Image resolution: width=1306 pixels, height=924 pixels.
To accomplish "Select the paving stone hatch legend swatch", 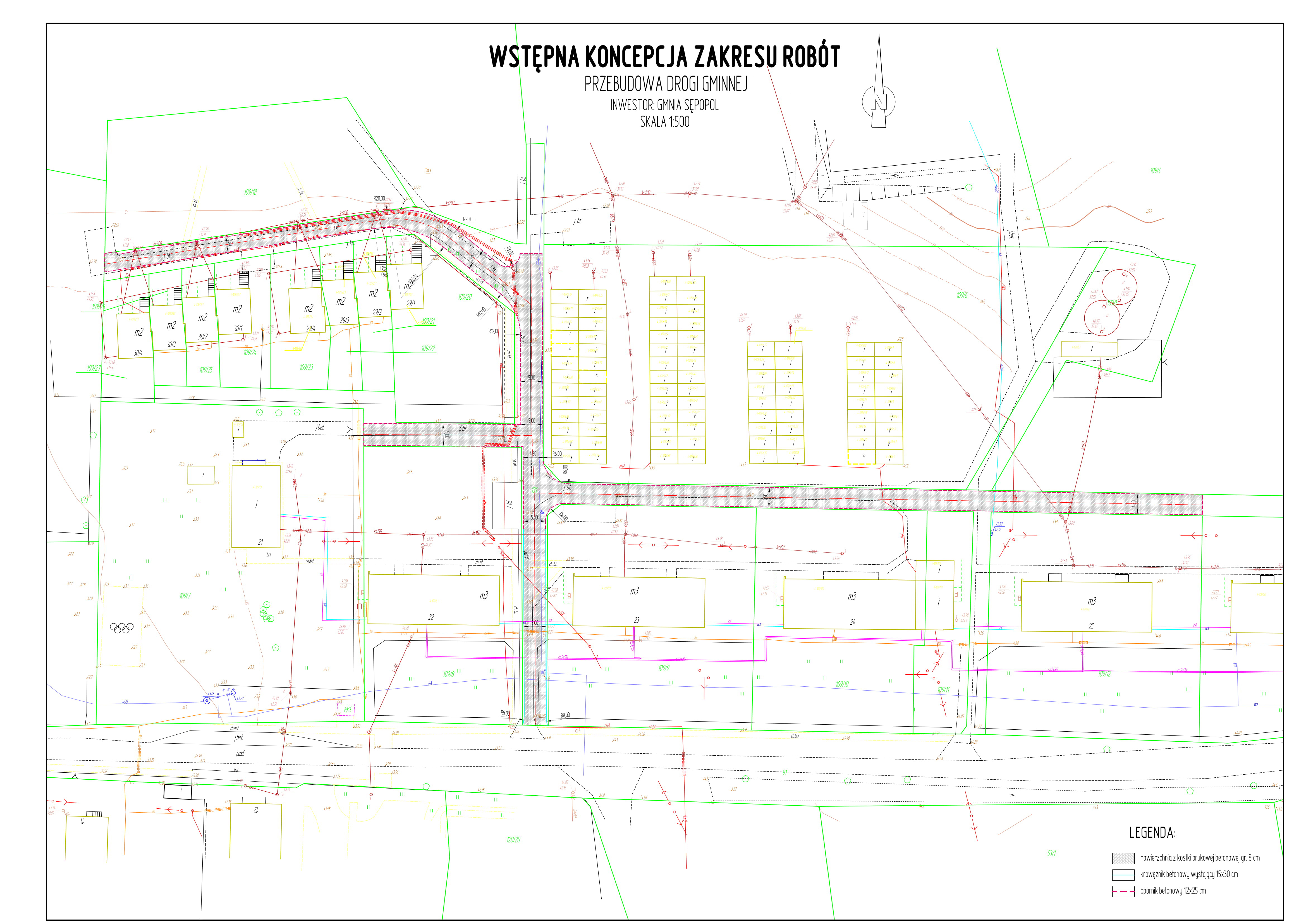I will tap(1123, 858).
